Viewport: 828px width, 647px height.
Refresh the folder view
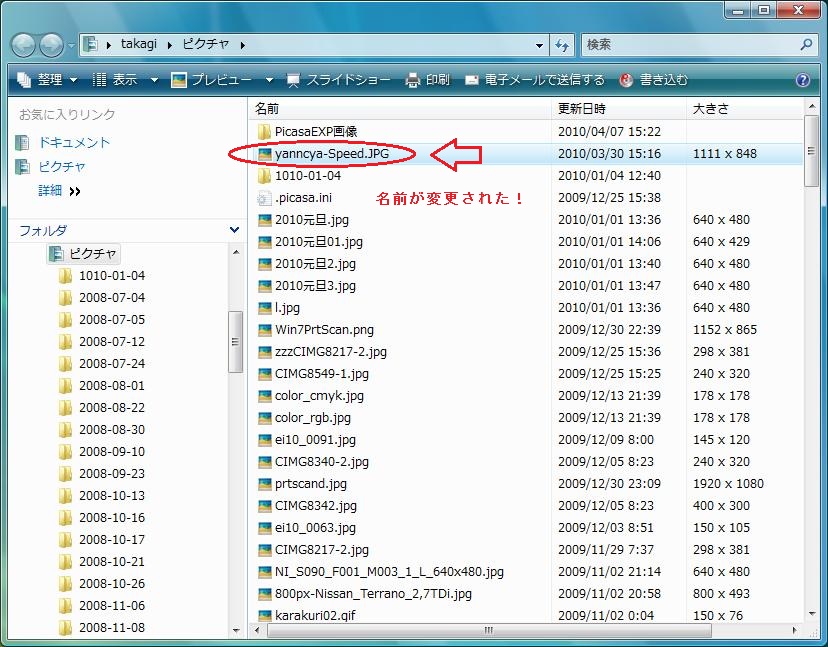562,45
